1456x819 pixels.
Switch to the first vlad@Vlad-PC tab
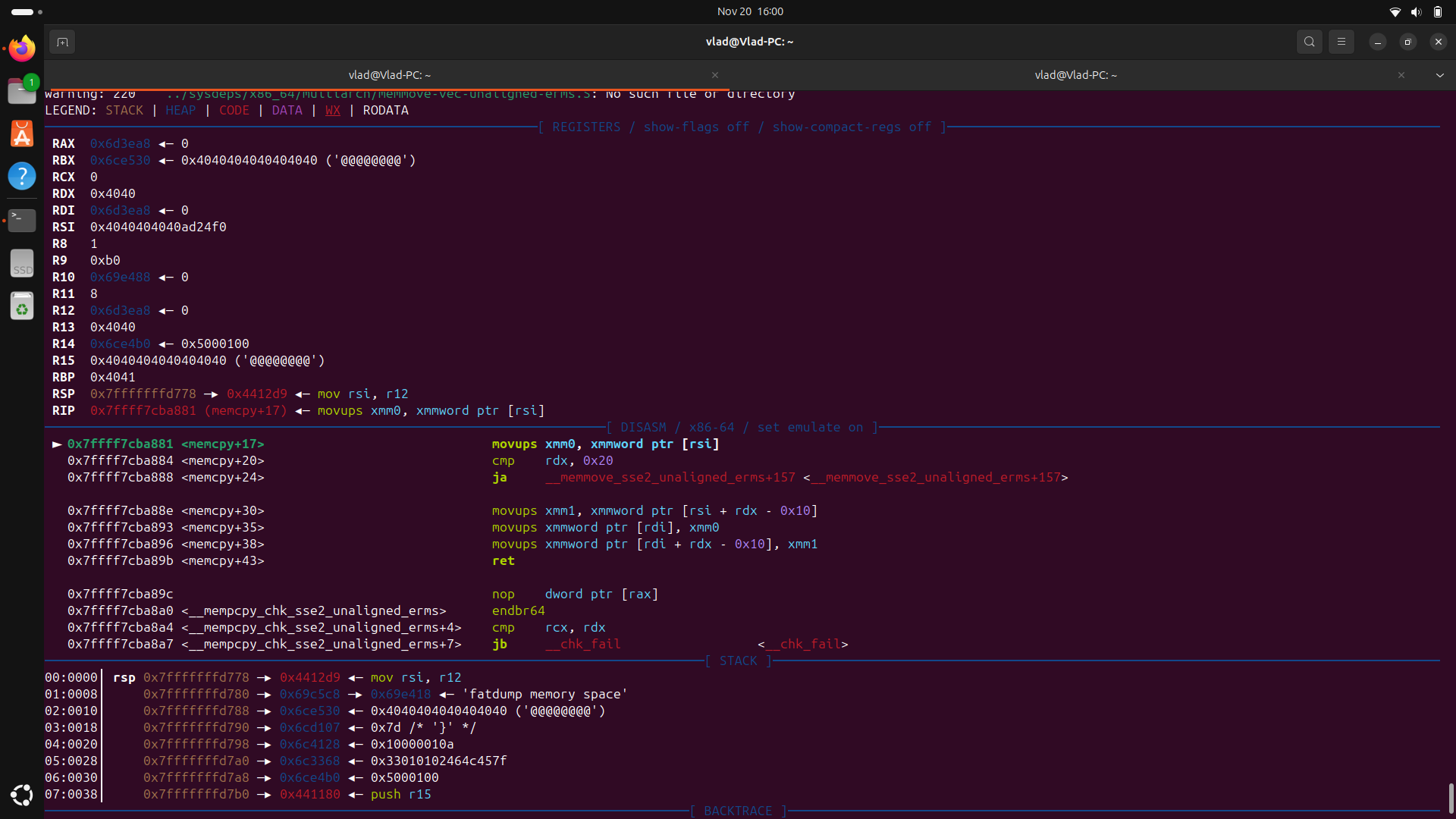coord(389,75)
